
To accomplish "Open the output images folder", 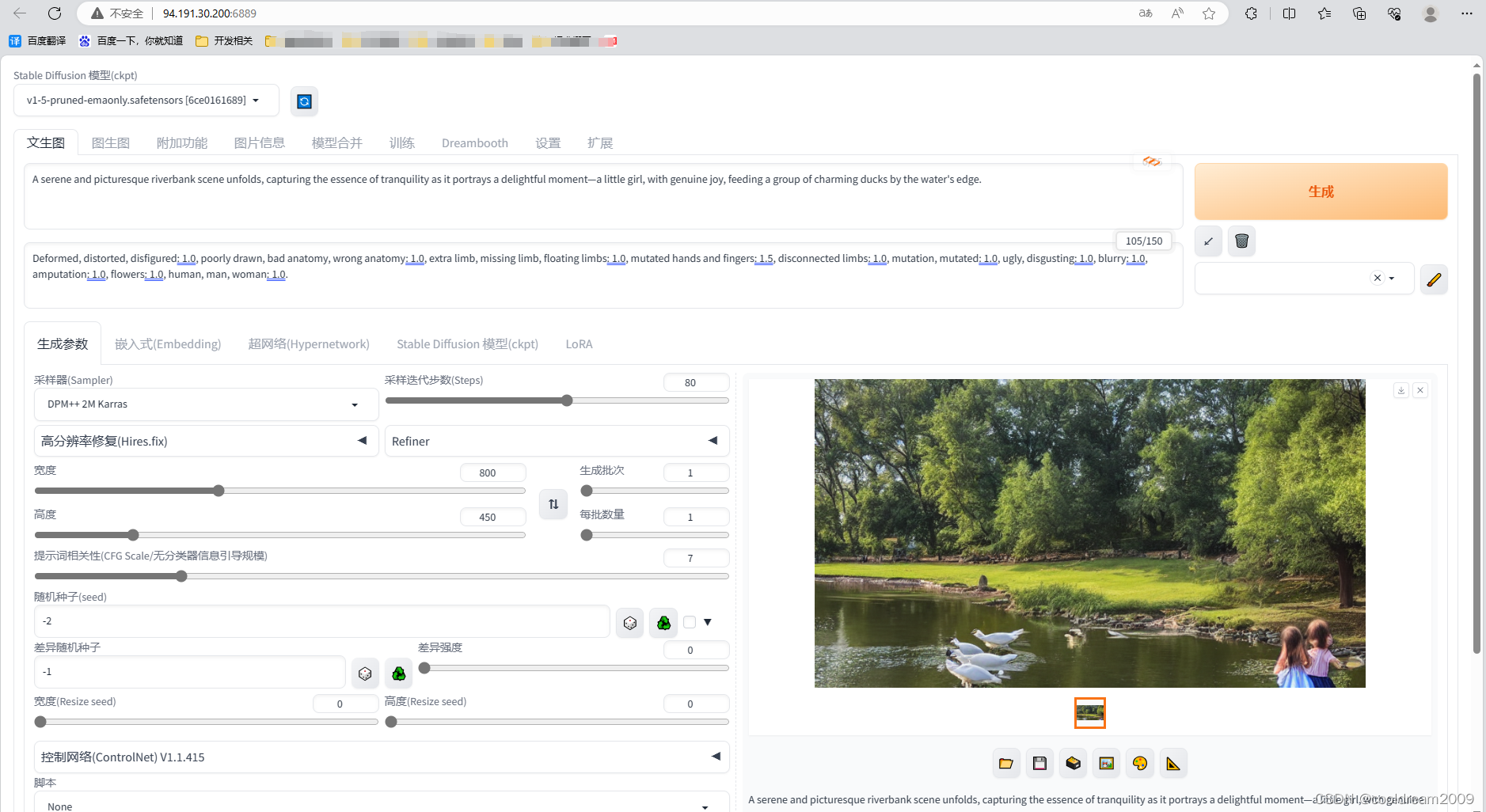I will 1006,764.
